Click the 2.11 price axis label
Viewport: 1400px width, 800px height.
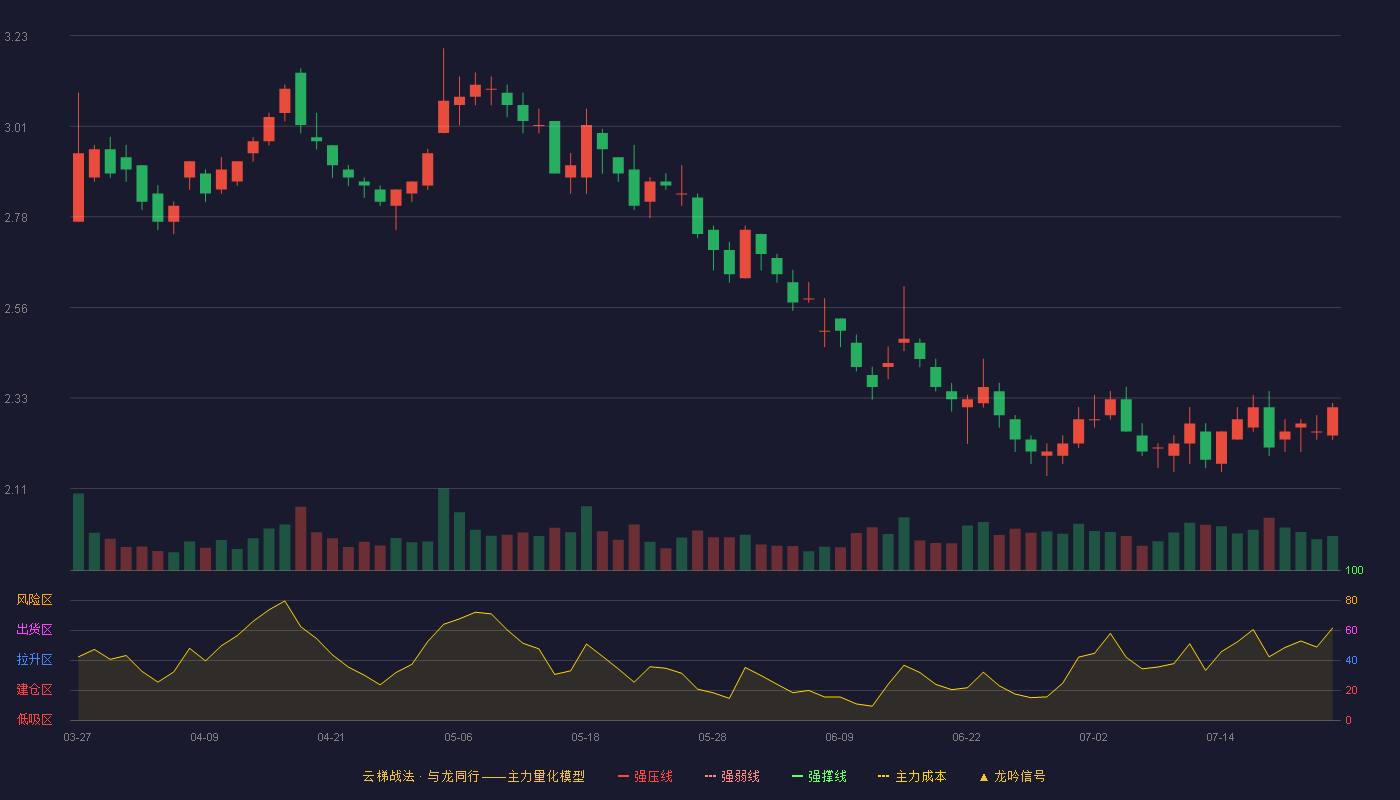click(16, 489)
